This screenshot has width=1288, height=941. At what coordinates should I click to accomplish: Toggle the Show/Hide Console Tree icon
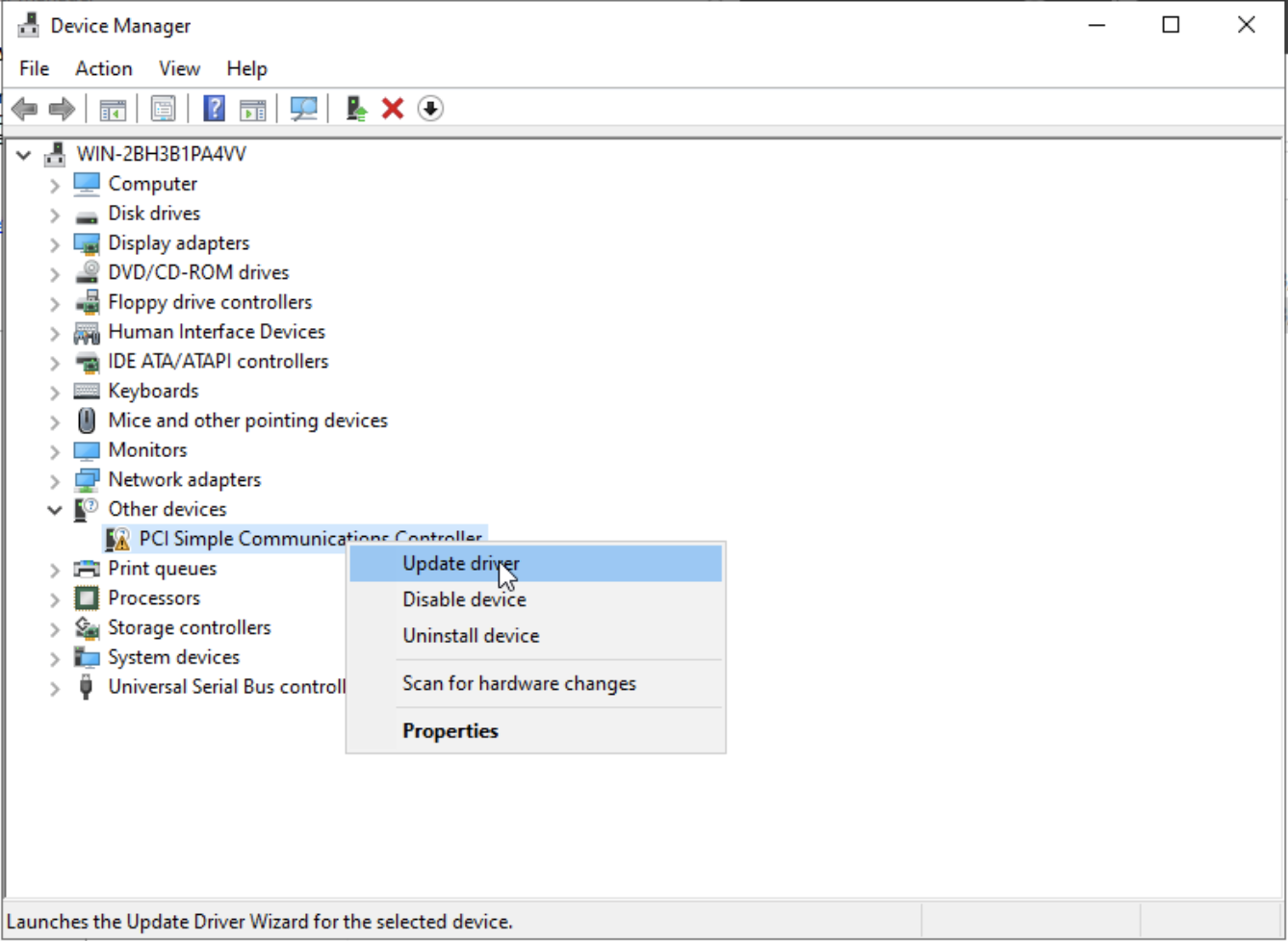coord(113,109)
